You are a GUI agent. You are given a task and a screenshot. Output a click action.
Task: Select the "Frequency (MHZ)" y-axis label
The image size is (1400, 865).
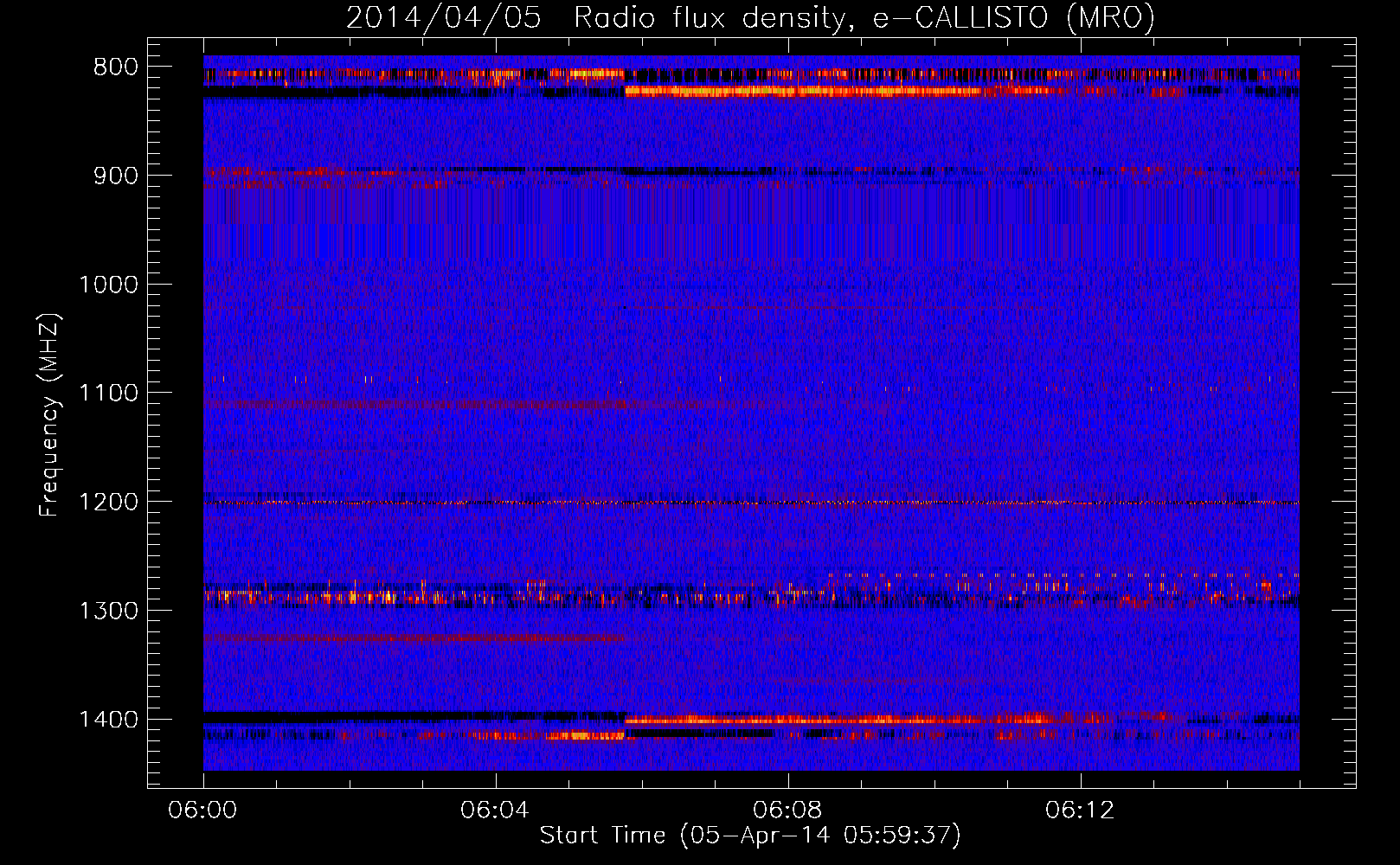[x=49, y=414]
